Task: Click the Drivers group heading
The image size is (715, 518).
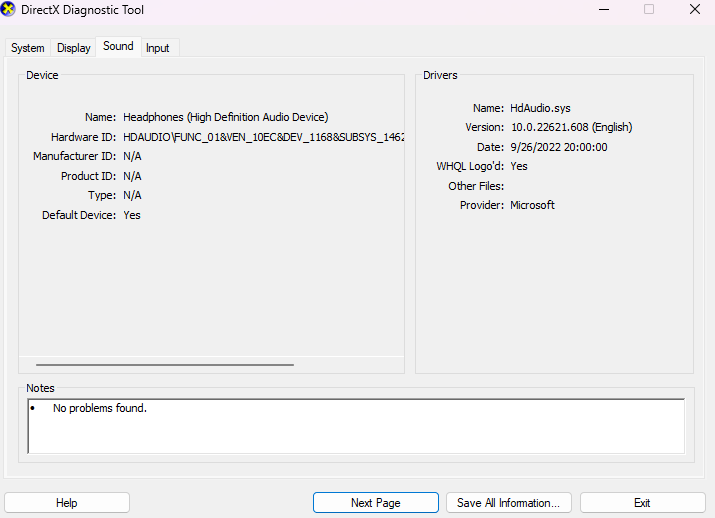Action: point(440,75)
